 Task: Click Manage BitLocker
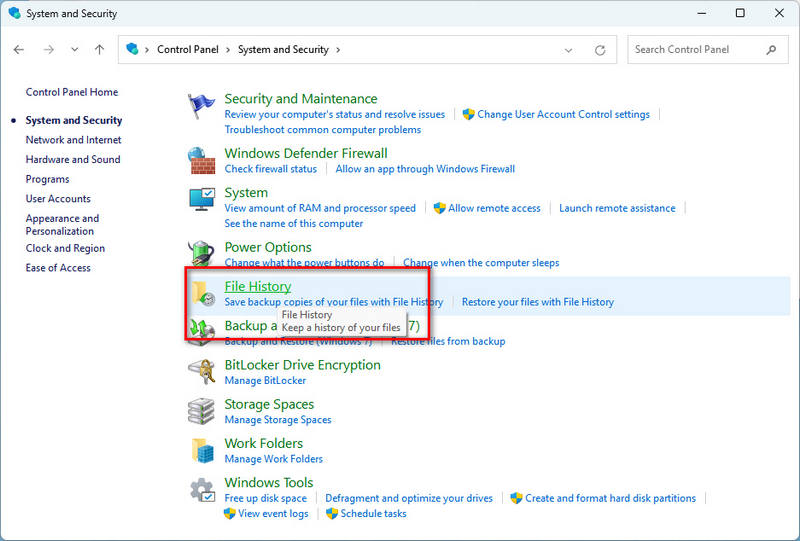(265, 381)
